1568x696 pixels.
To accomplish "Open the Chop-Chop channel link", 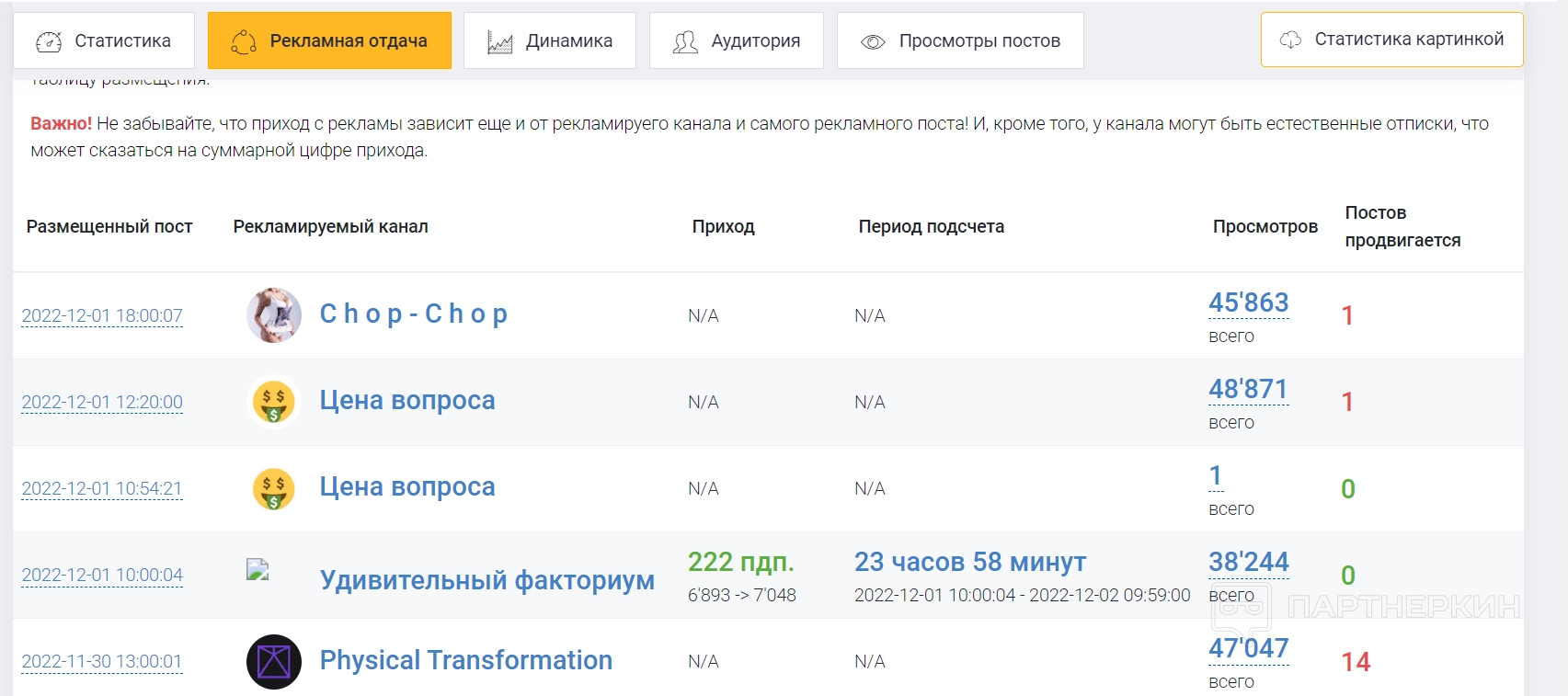I will tap(414, 314).
